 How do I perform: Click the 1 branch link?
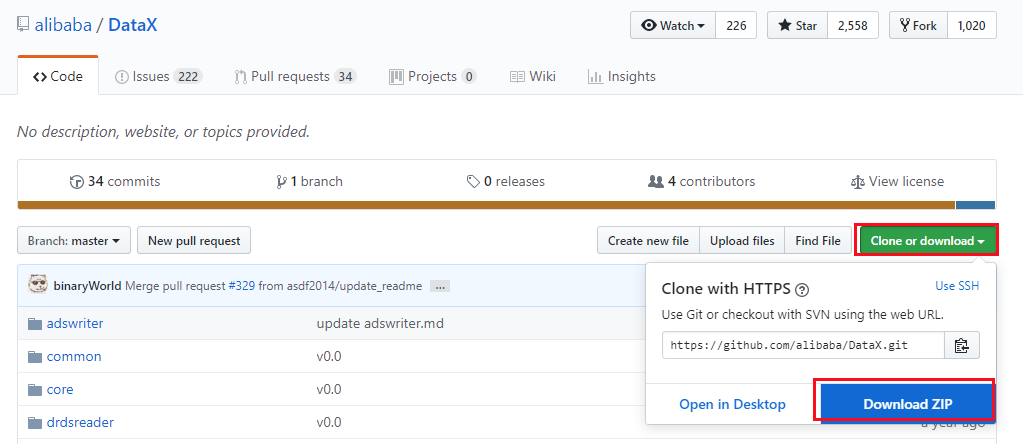pos(309,181)
